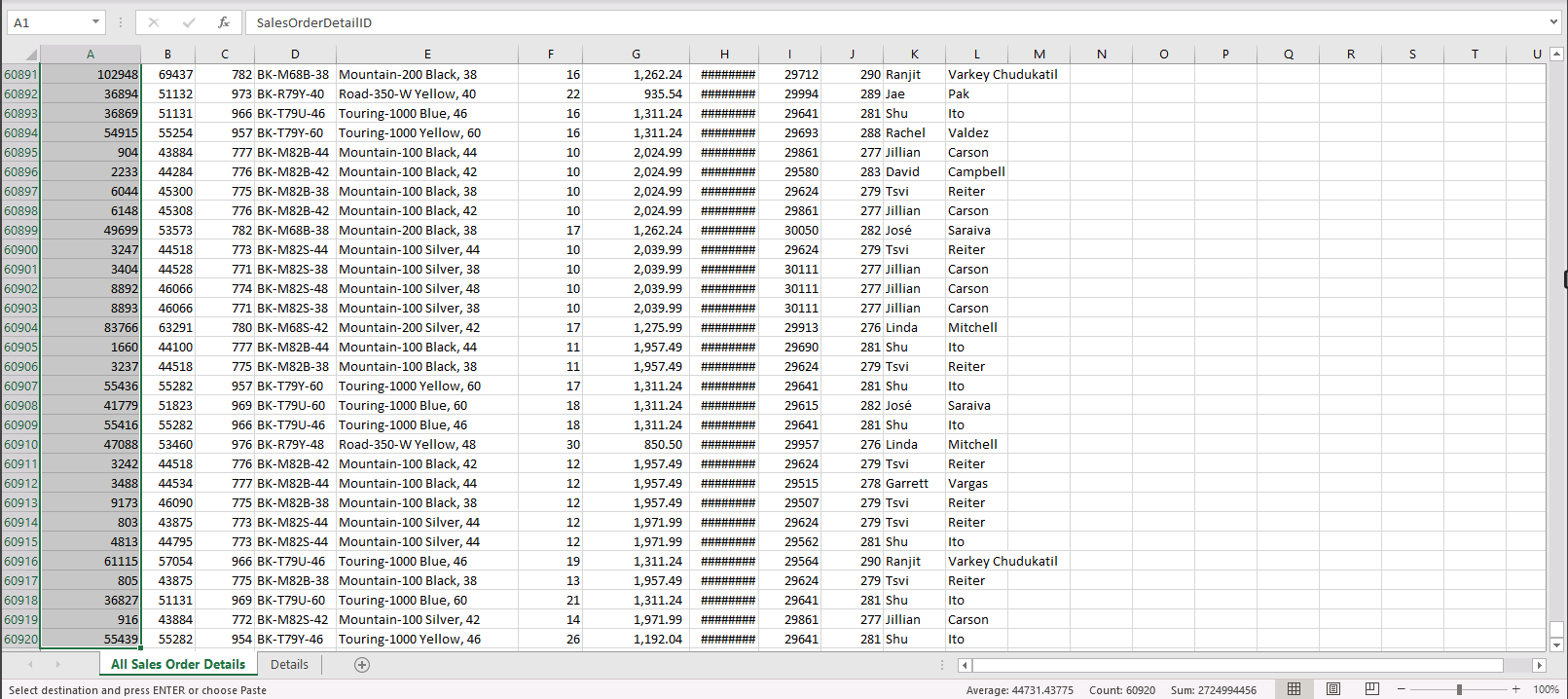1568x699 pixels.
Task: Click the zoom in plus icon
Action: pyautogui.click(x=1515, y=689)
